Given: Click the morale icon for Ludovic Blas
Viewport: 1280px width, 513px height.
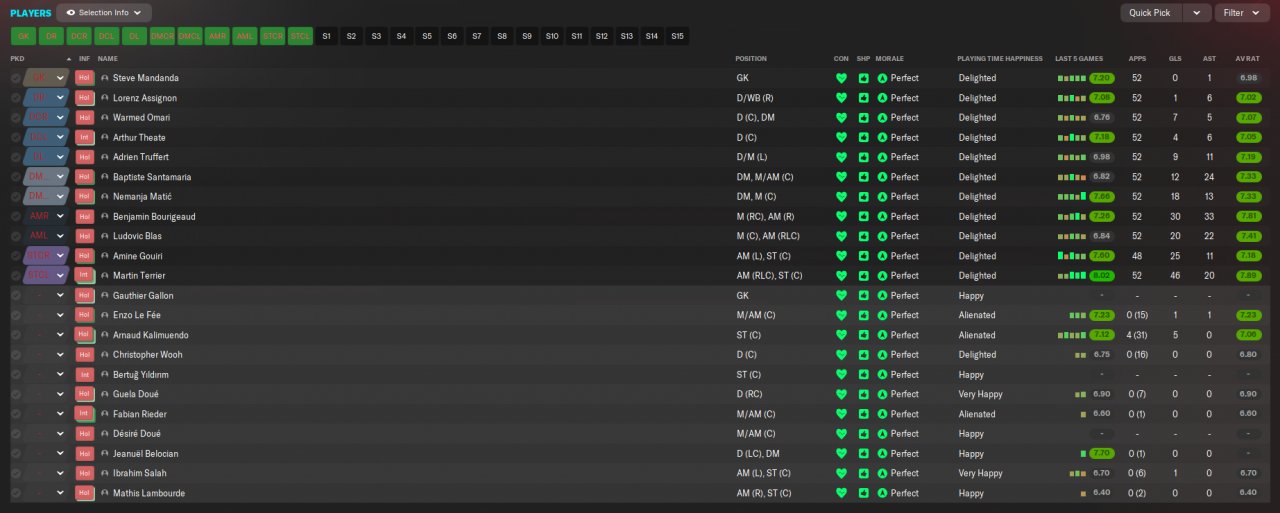Looking at the screenshot, I should (x=882, y=236).
